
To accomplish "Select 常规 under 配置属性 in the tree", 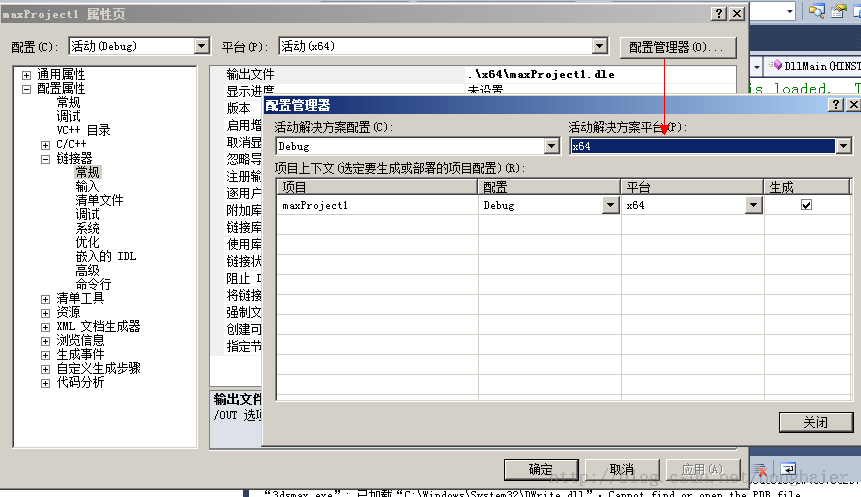I will point(68,103).
